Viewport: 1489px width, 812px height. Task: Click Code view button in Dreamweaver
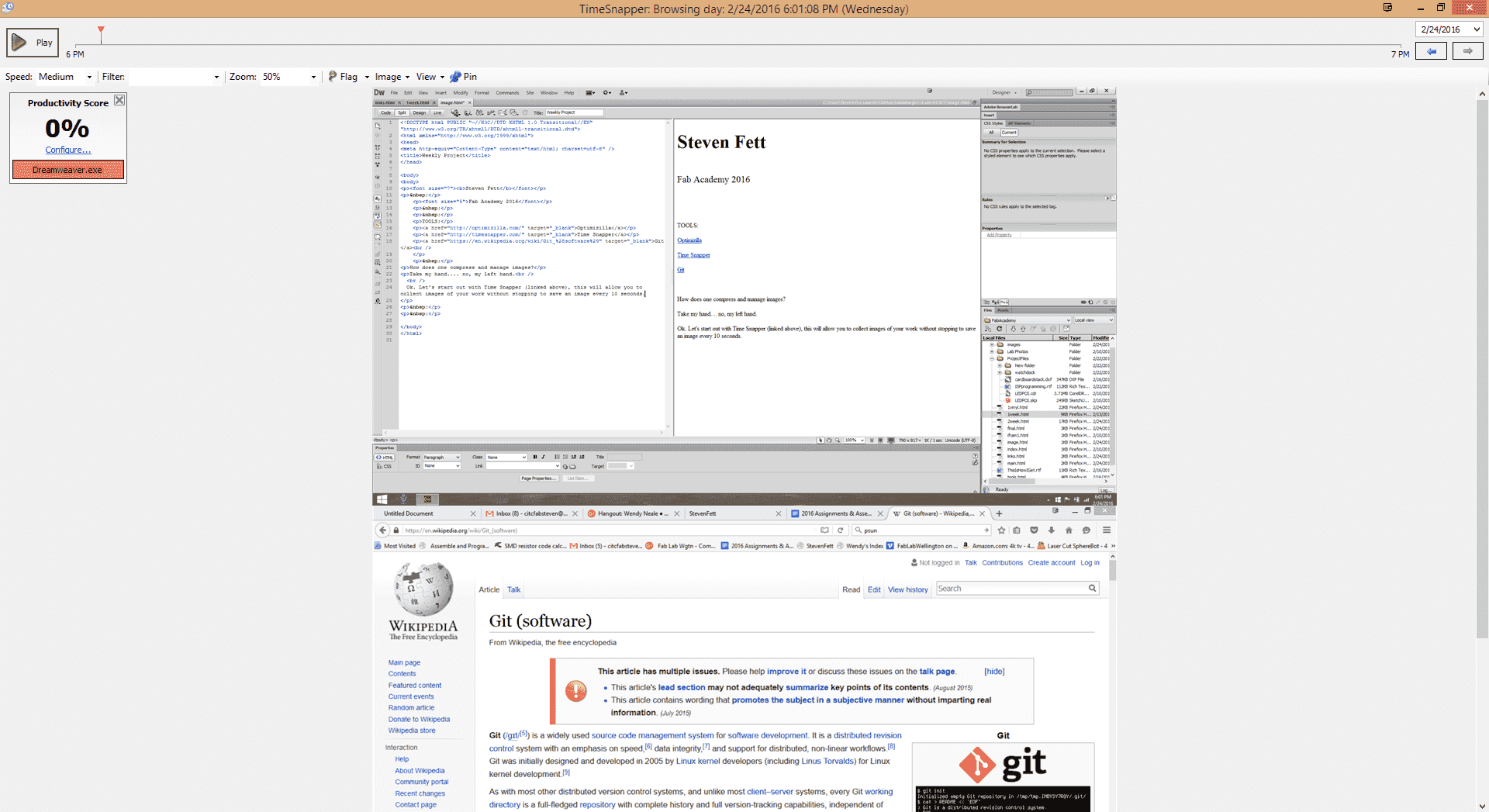point(385,112)
